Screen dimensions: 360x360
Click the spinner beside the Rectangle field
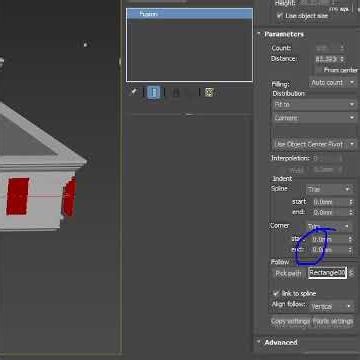click(x=351, y=273)
